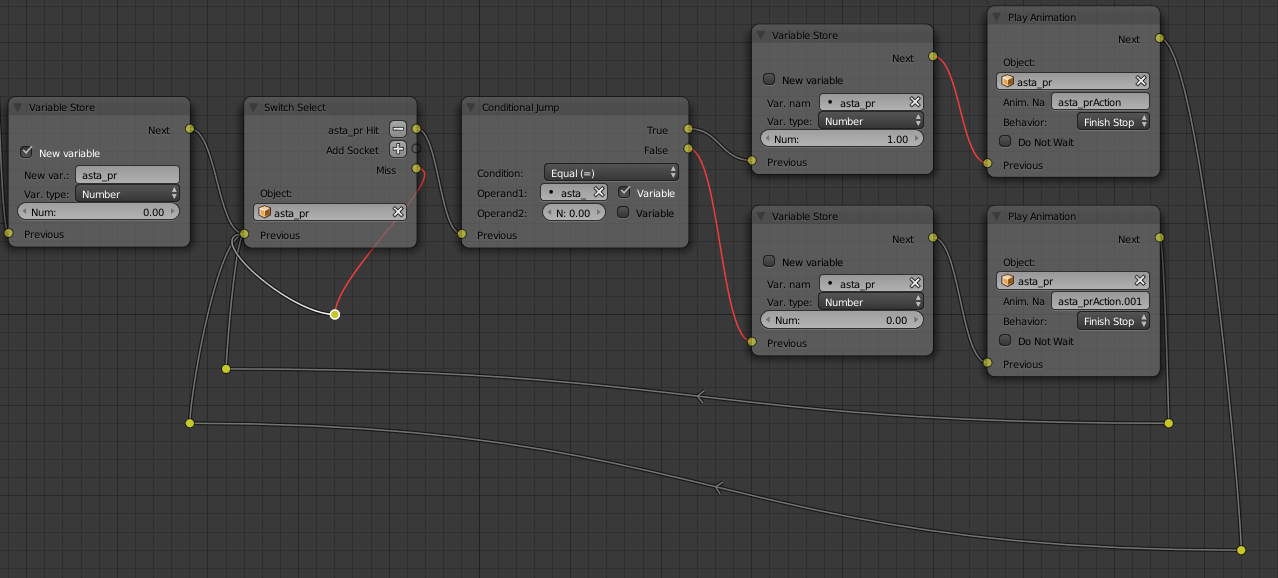
Task: Uncheck New variable in leftmost Variable Store
Action: (x=26, y=152)
